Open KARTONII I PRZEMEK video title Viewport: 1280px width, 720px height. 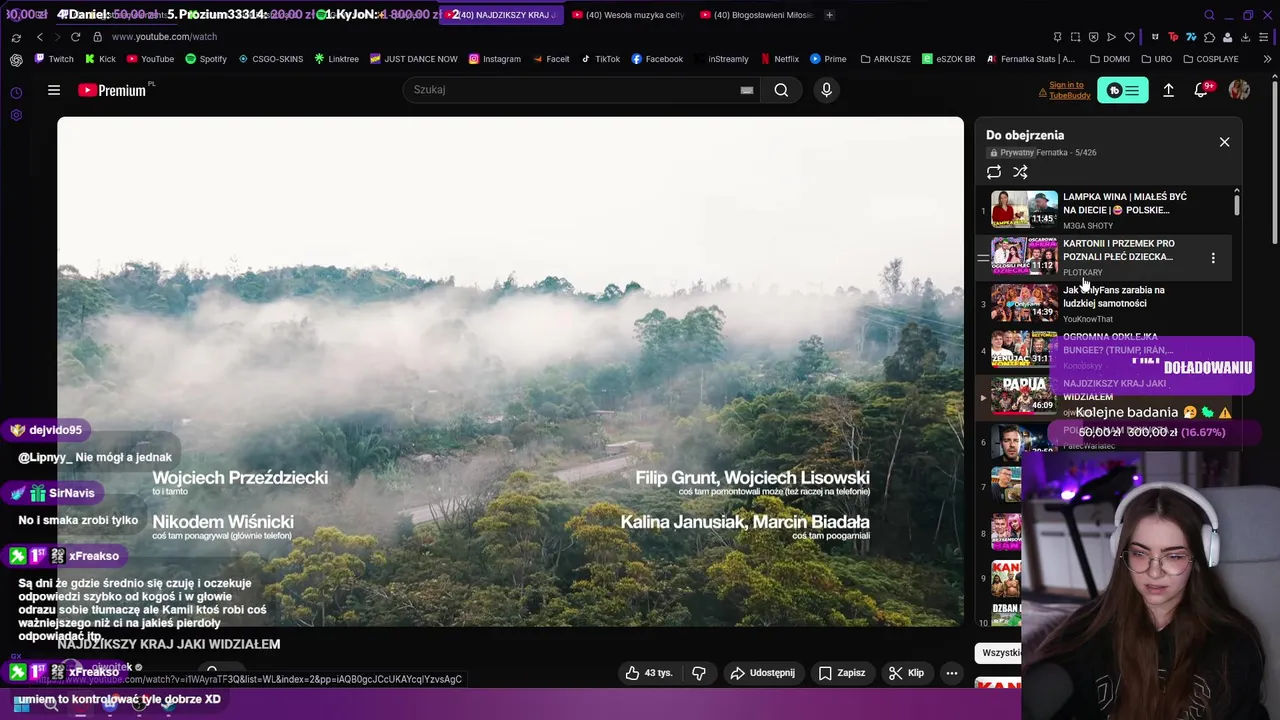1119,250
